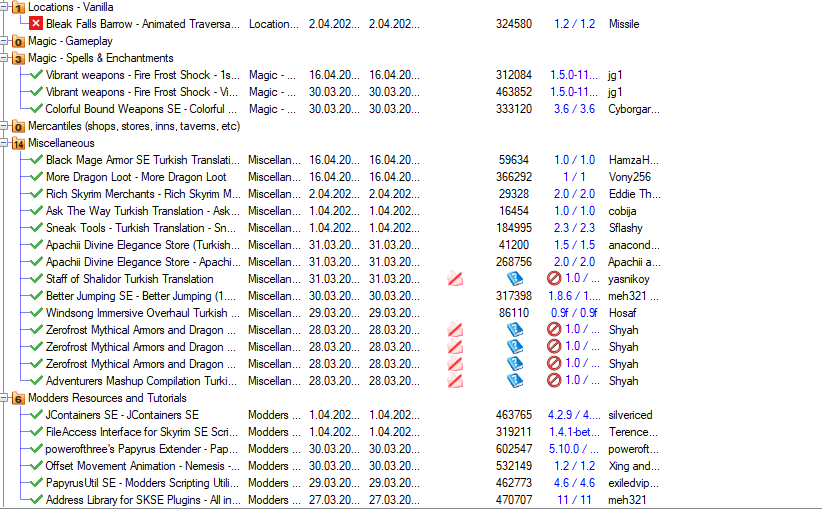
Task: Disable JContainers SE checkmark
Action: (36, 415)
